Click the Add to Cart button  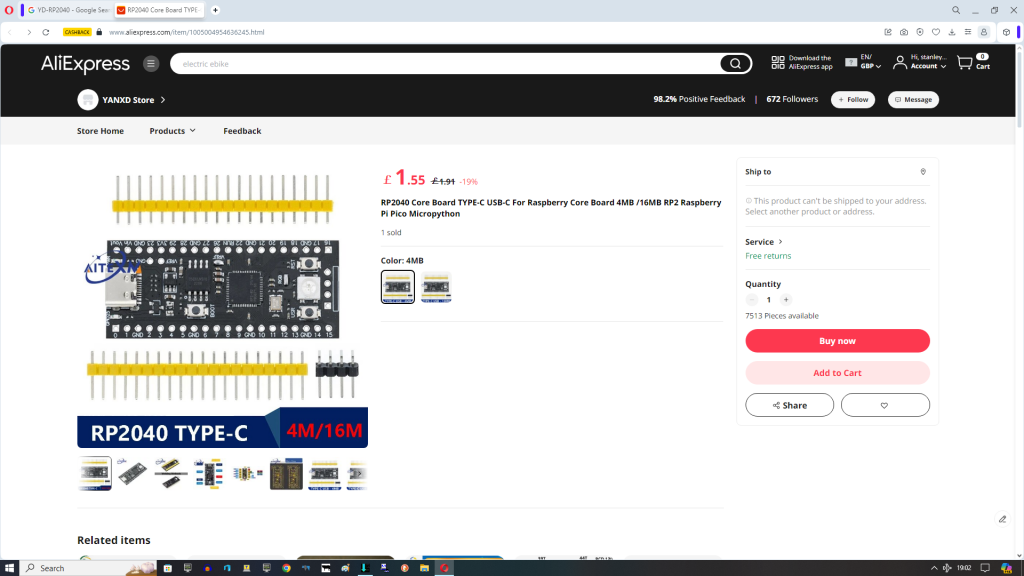[x=837, y=373]
